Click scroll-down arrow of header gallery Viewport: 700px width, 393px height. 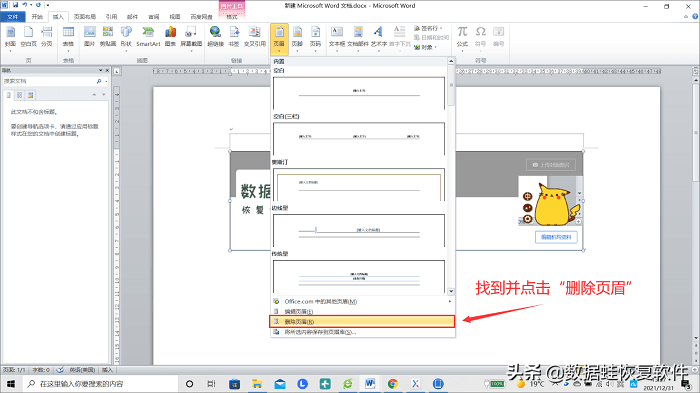click(451, 291)
